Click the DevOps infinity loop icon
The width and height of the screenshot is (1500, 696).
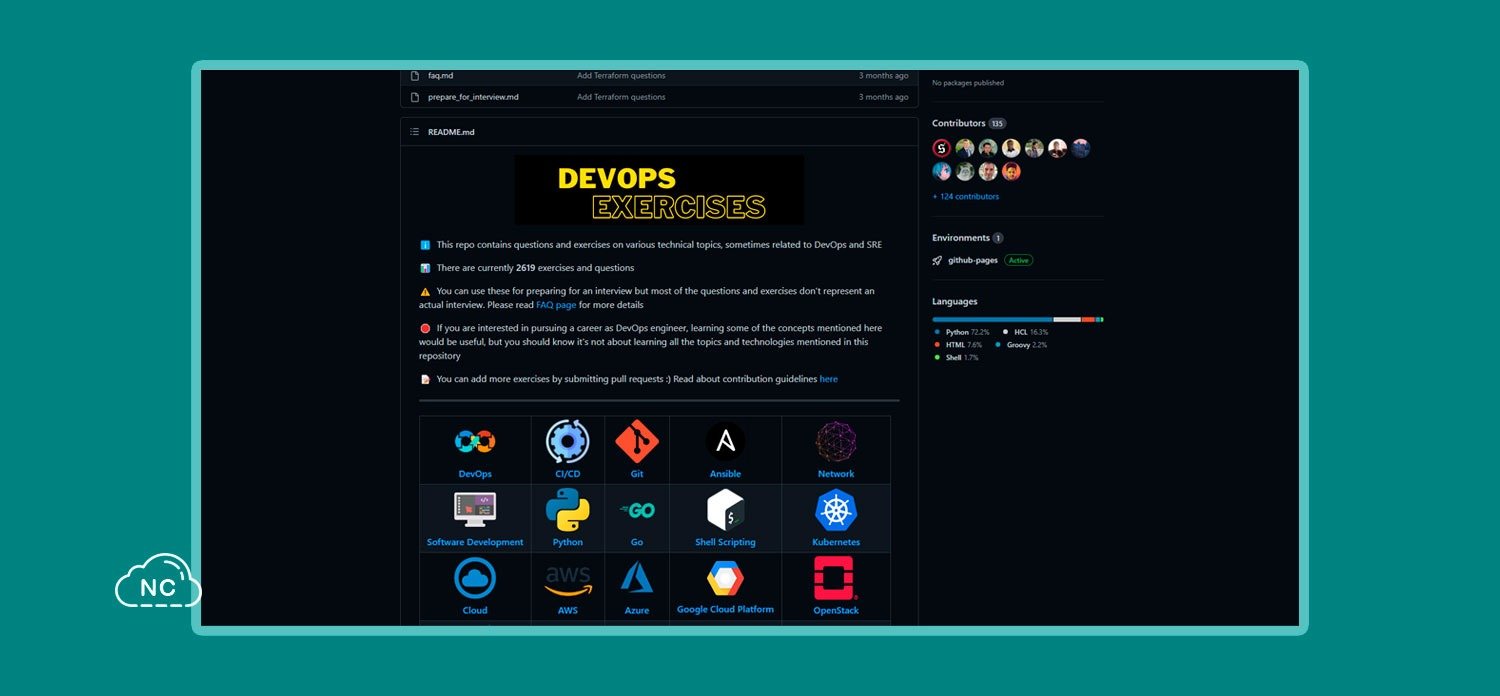pyautogui.click(x=475, y=441)
